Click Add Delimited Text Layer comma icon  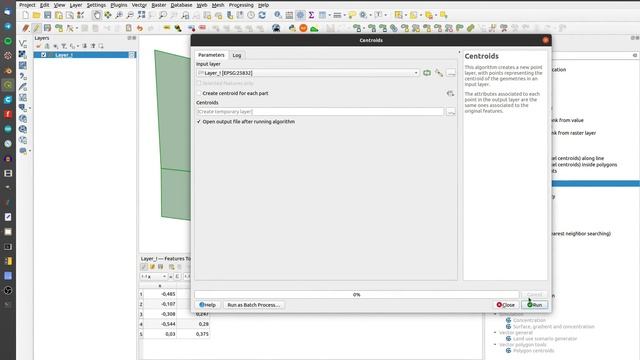23,76
